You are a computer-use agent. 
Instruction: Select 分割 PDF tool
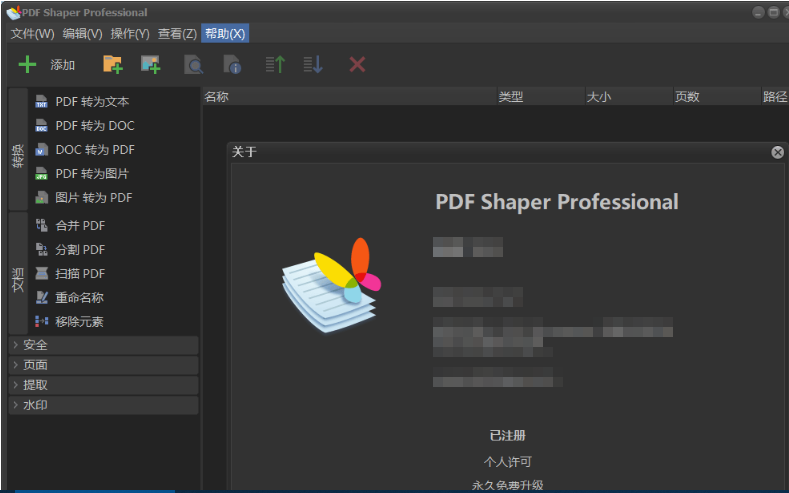[80, 250]
